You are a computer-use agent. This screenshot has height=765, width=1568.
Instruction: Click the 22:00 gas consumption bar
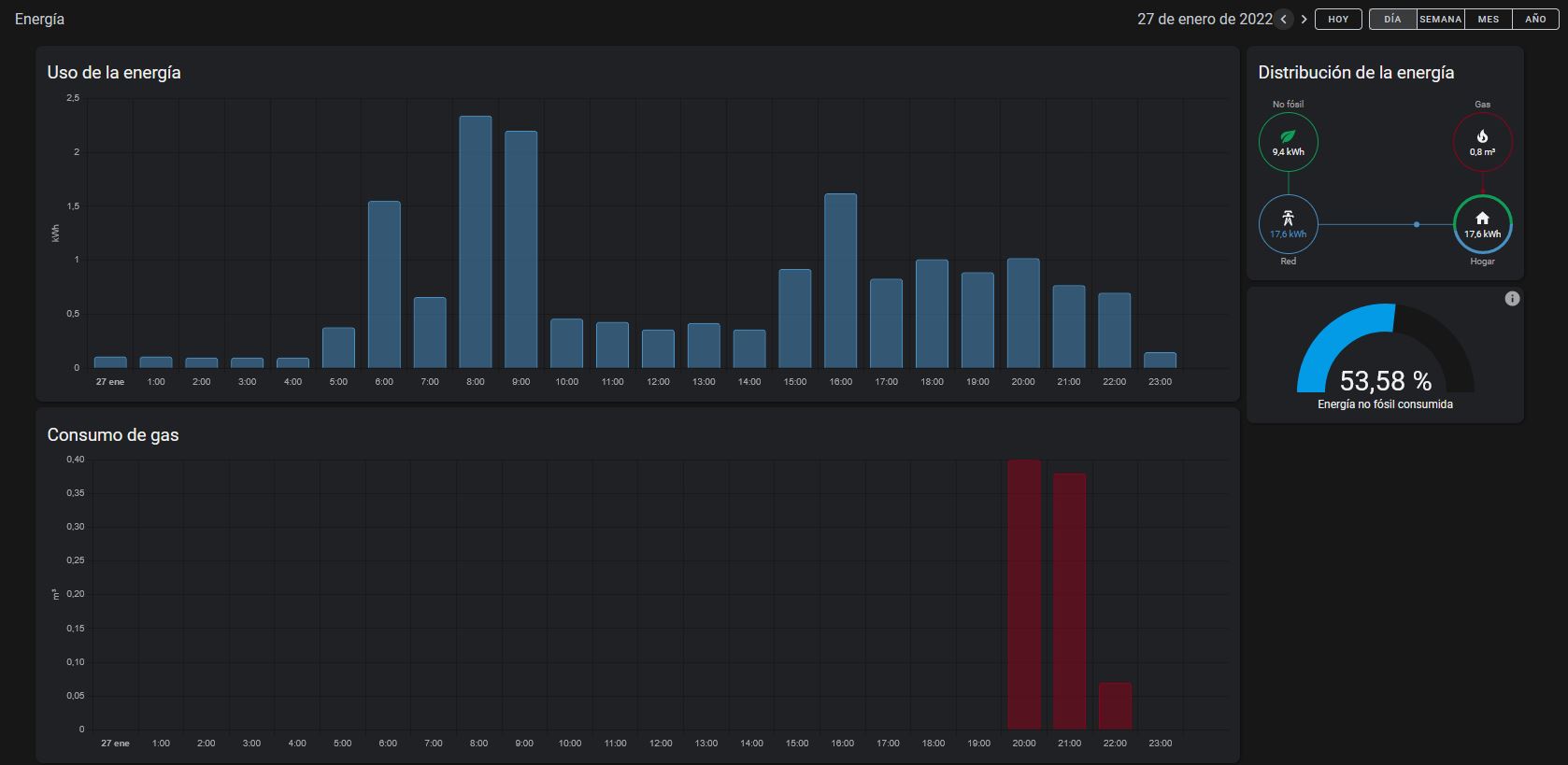tap(1115, 705)
